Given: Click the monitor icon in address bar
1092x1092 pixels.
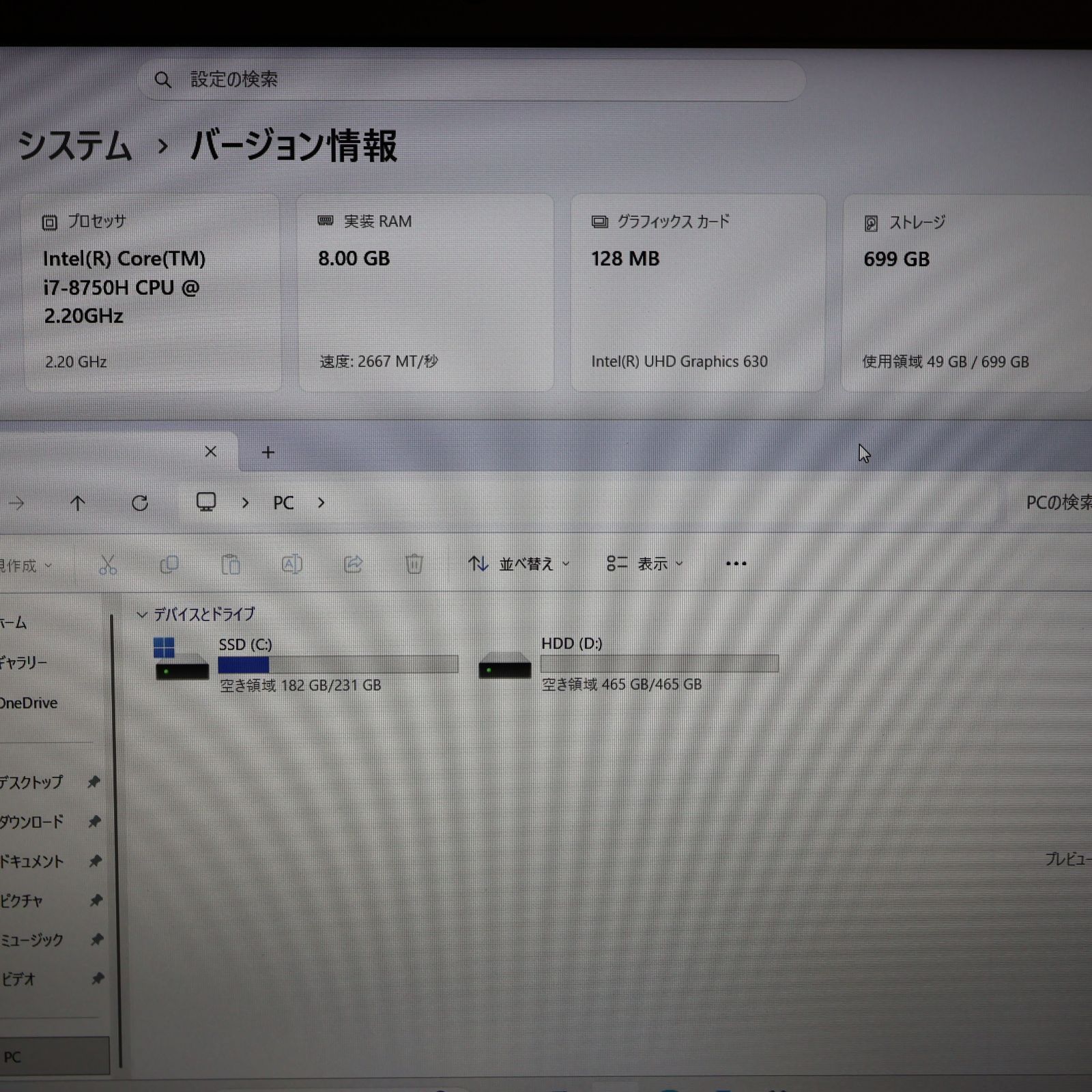Looking at the screenshot, I should pyautogui.click(x=206, y=502).
